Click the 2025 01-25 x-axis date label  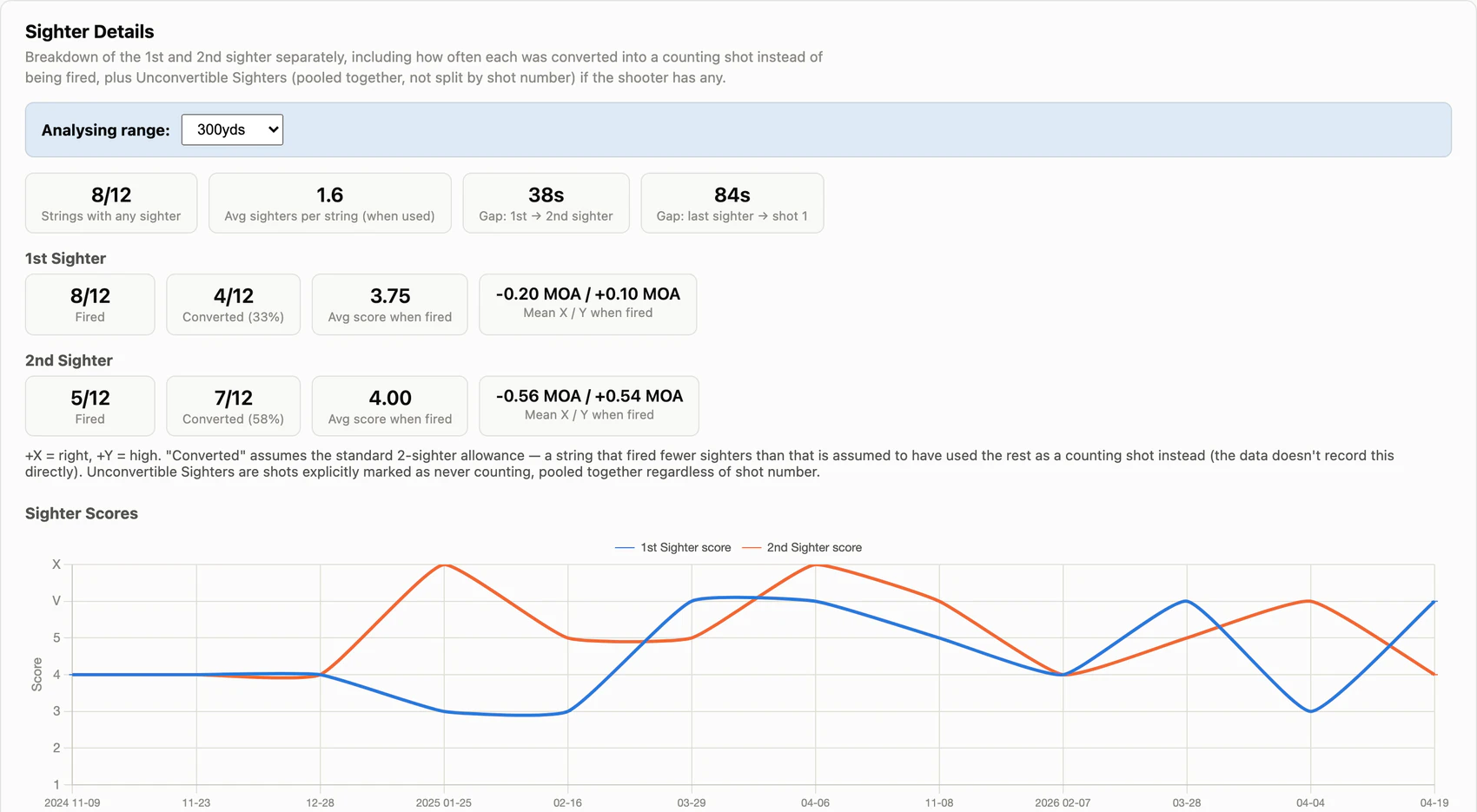(x=444, y=802)
